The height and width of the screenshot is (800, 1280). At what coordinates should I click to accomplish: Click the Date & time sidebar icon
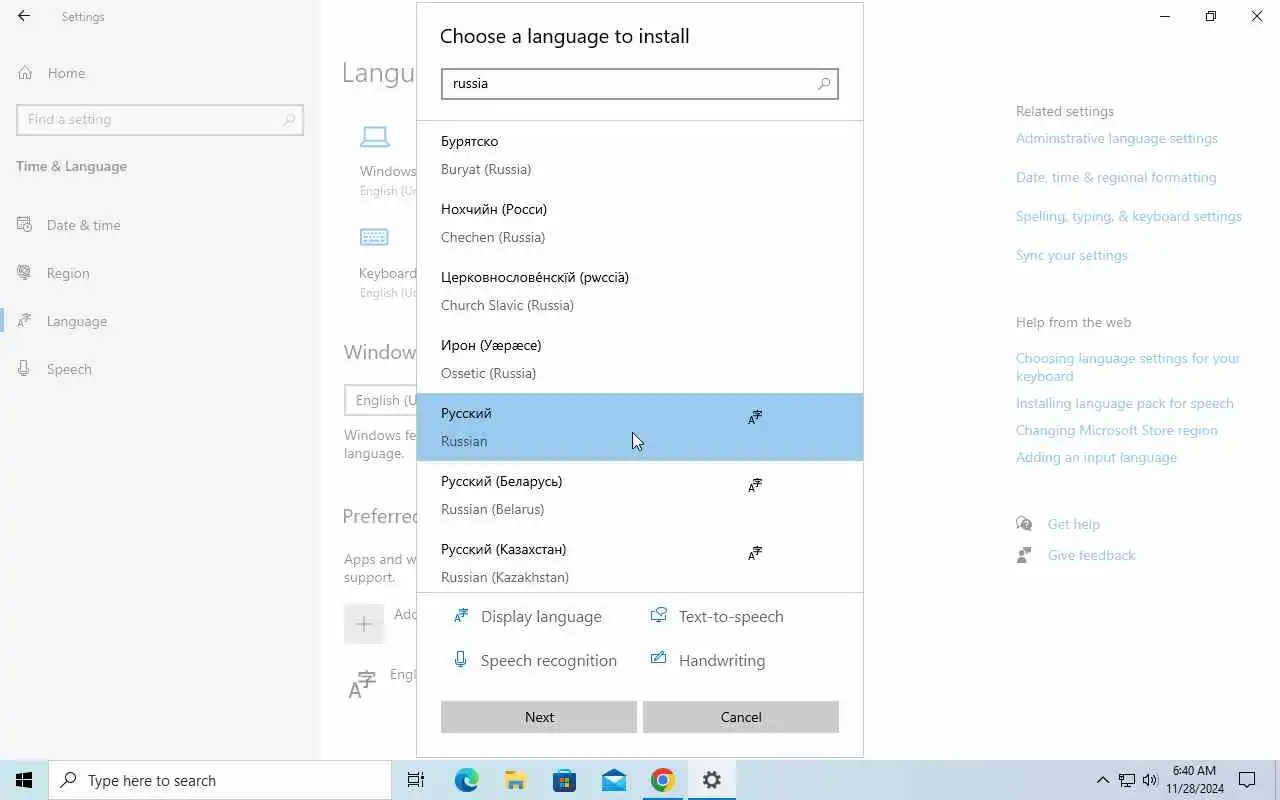click(x=25, y=225)
